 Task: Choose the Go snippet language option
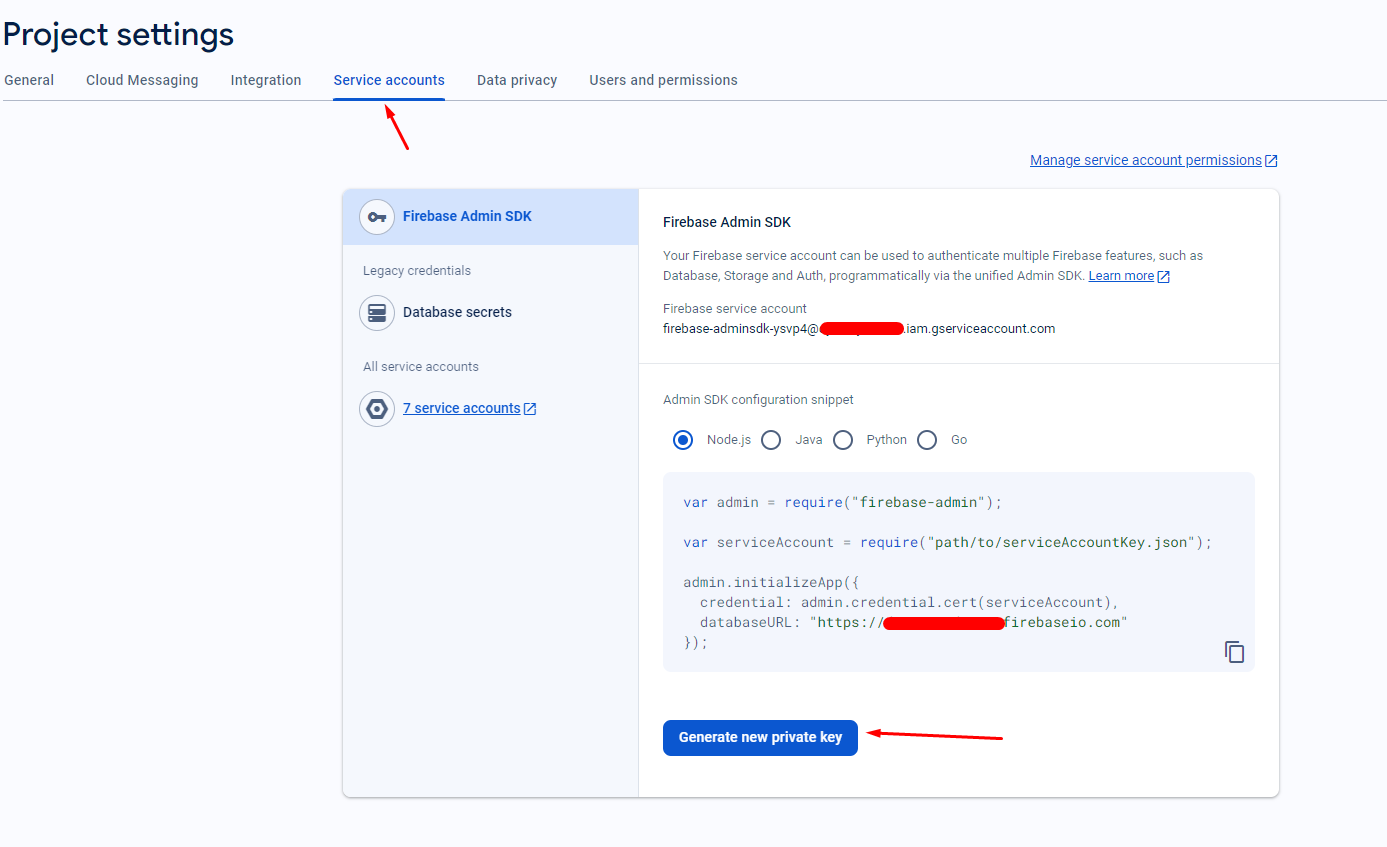pyautogui.click(x=927, y=440)
